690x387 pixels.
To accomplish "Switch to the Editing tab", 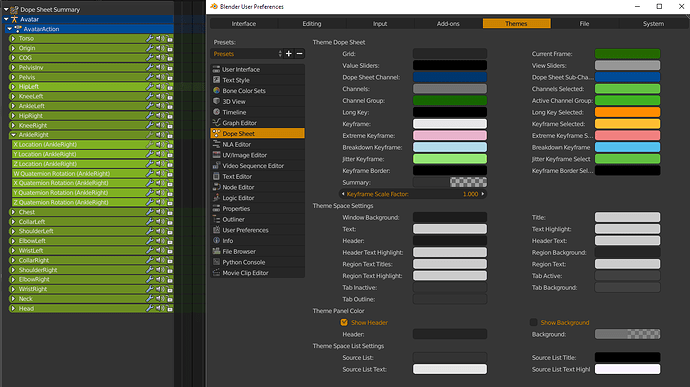I will pos(312,24).
